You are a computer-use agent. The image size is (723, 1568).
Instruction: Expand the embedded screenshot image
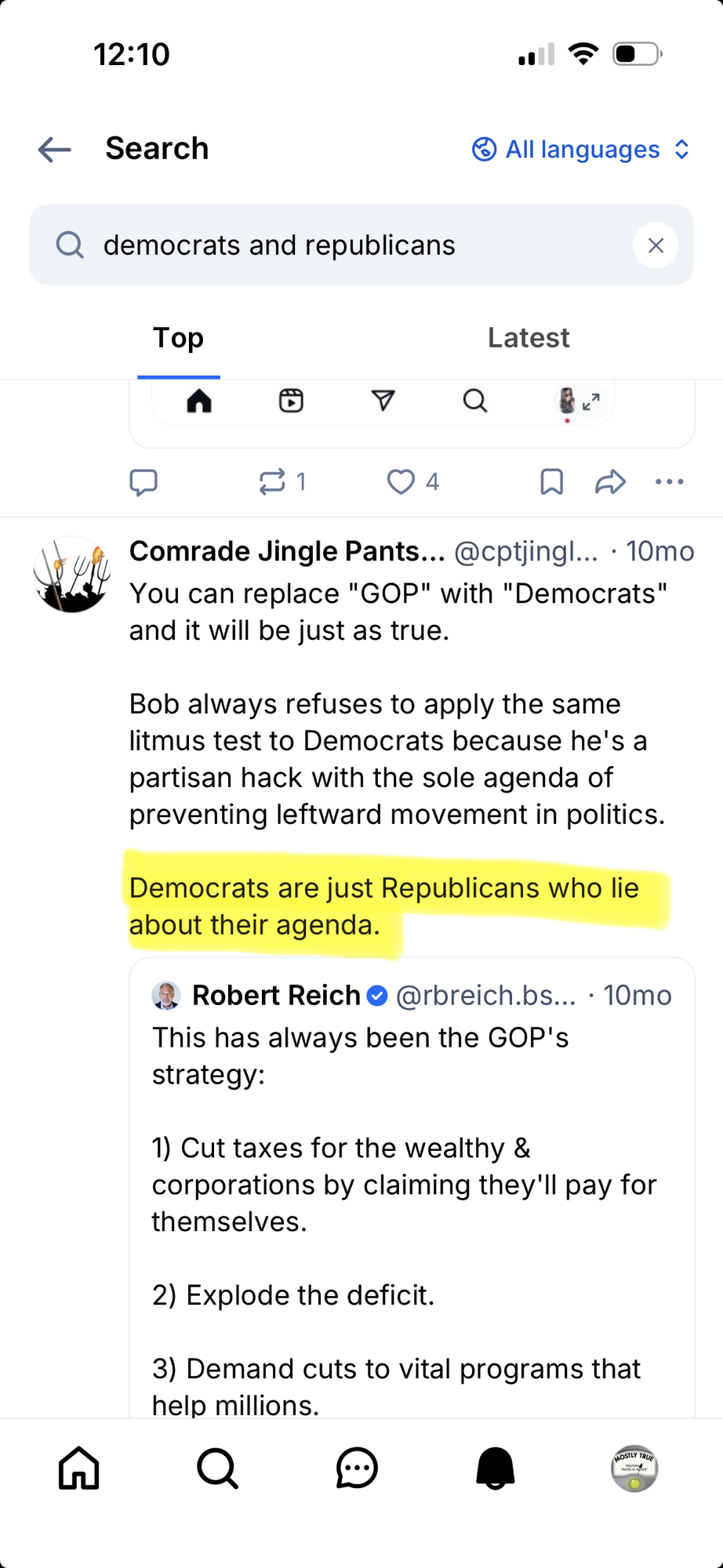(591, 401)
